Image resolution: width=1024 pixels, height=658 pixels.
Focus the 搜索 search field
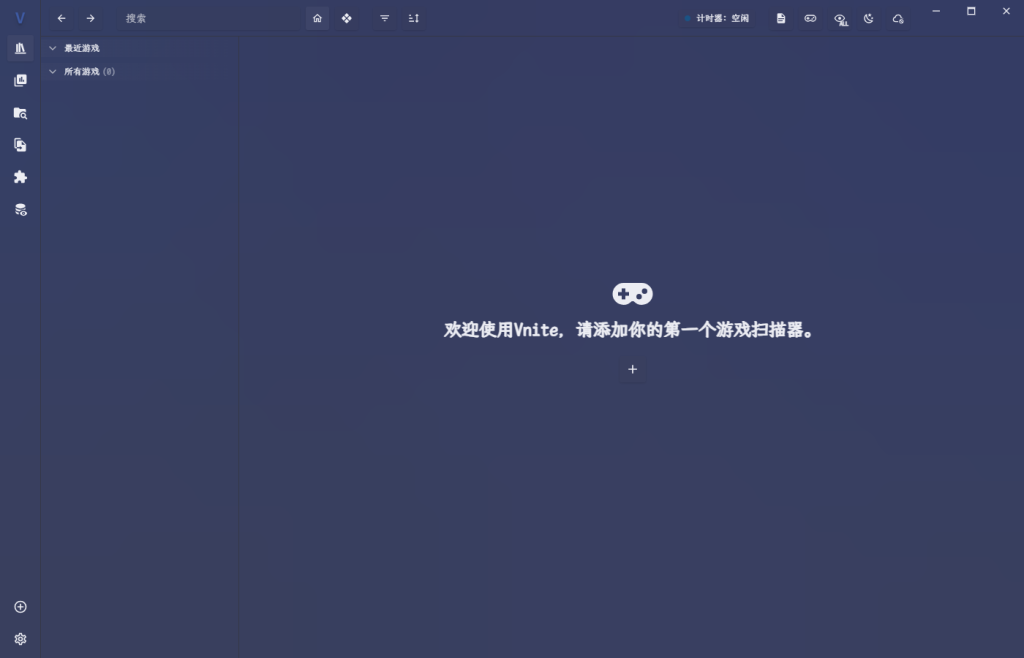[208, 18]
